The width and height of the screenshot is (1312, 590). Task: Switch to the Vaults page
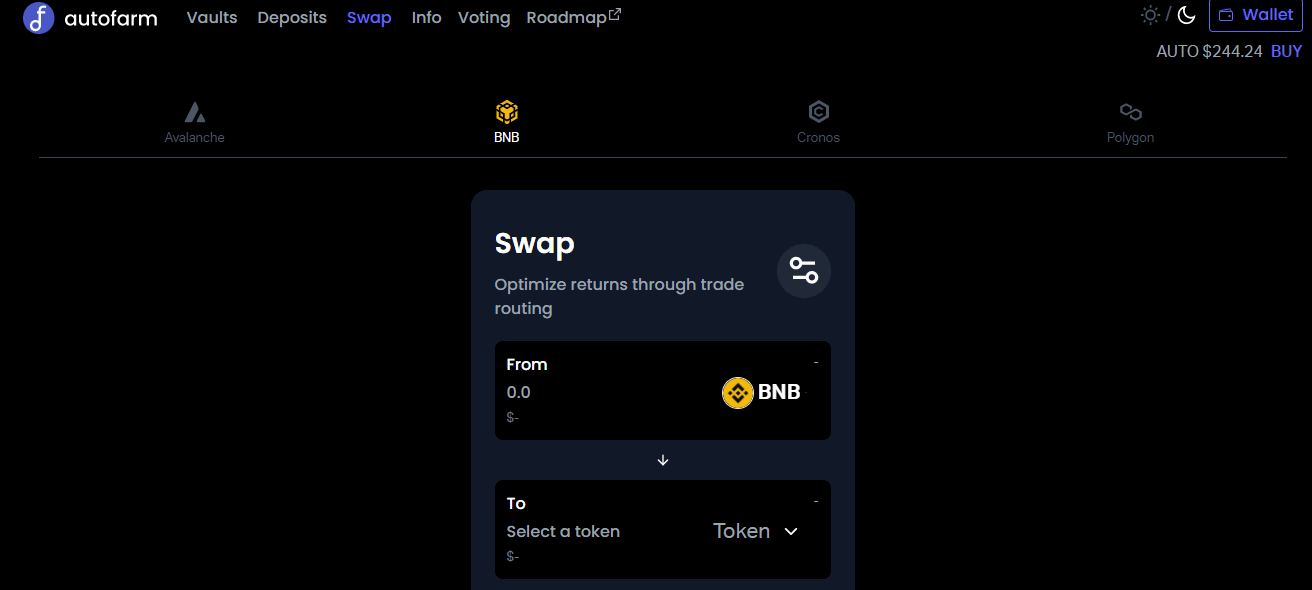211,17
